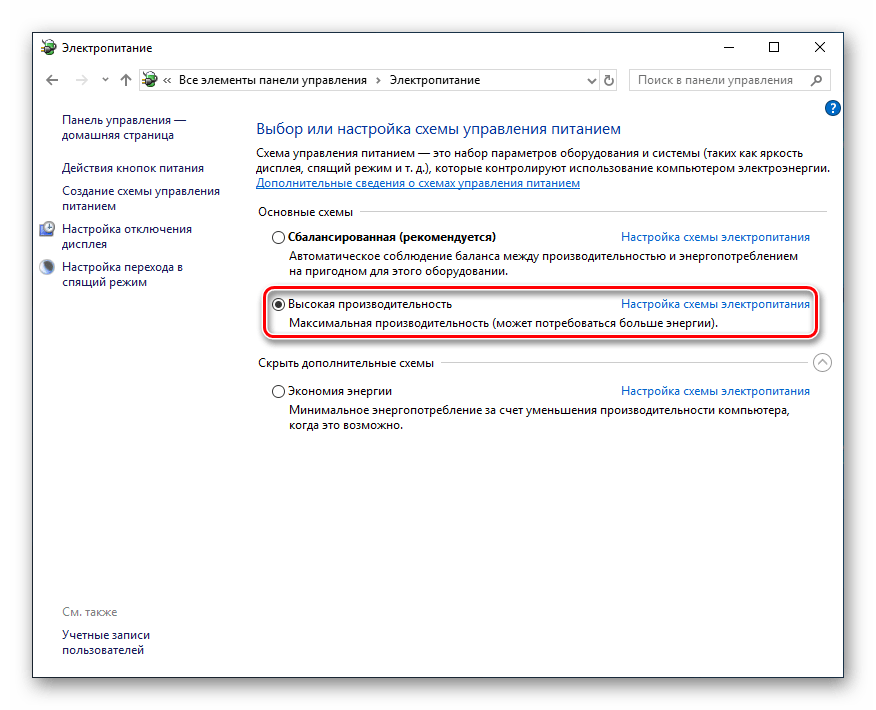Select the Высокая производительность radio button
This screenshot has width=876, height=710.
pyautogui.click(x=278, y=304)
